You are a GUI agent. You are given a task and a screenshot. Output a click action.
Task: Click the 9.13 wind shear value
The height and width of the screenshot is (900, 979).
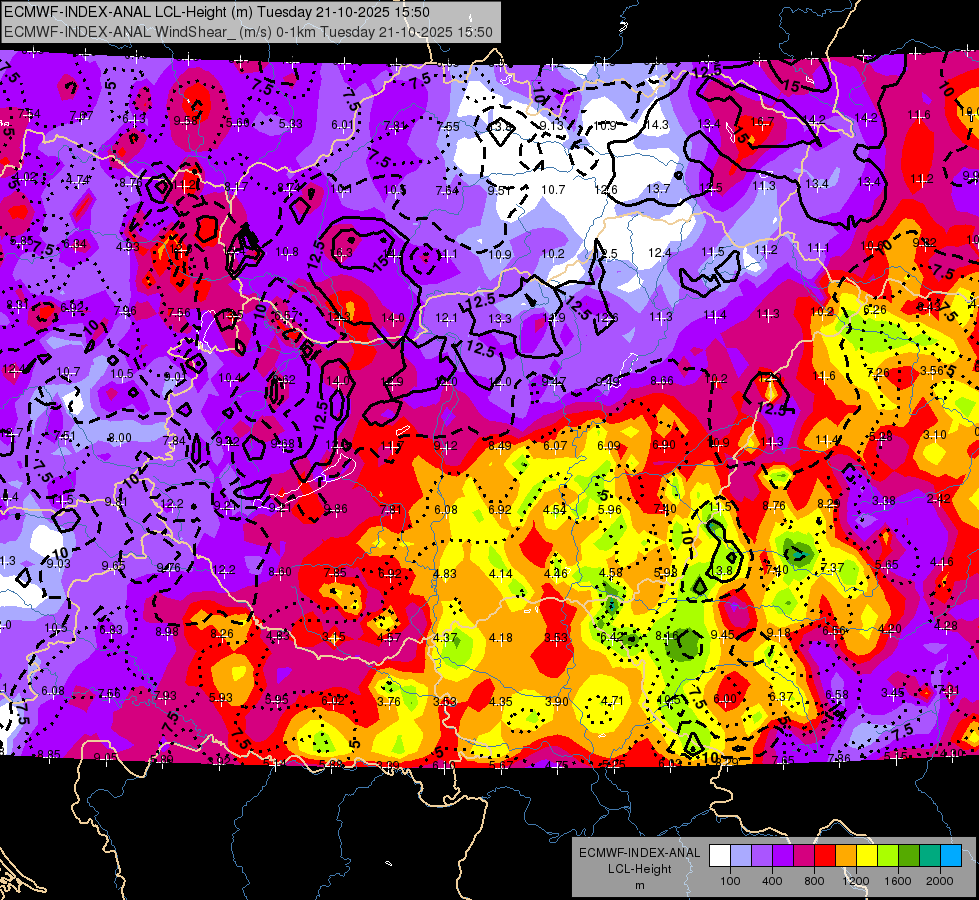click(x=551, y=125)
